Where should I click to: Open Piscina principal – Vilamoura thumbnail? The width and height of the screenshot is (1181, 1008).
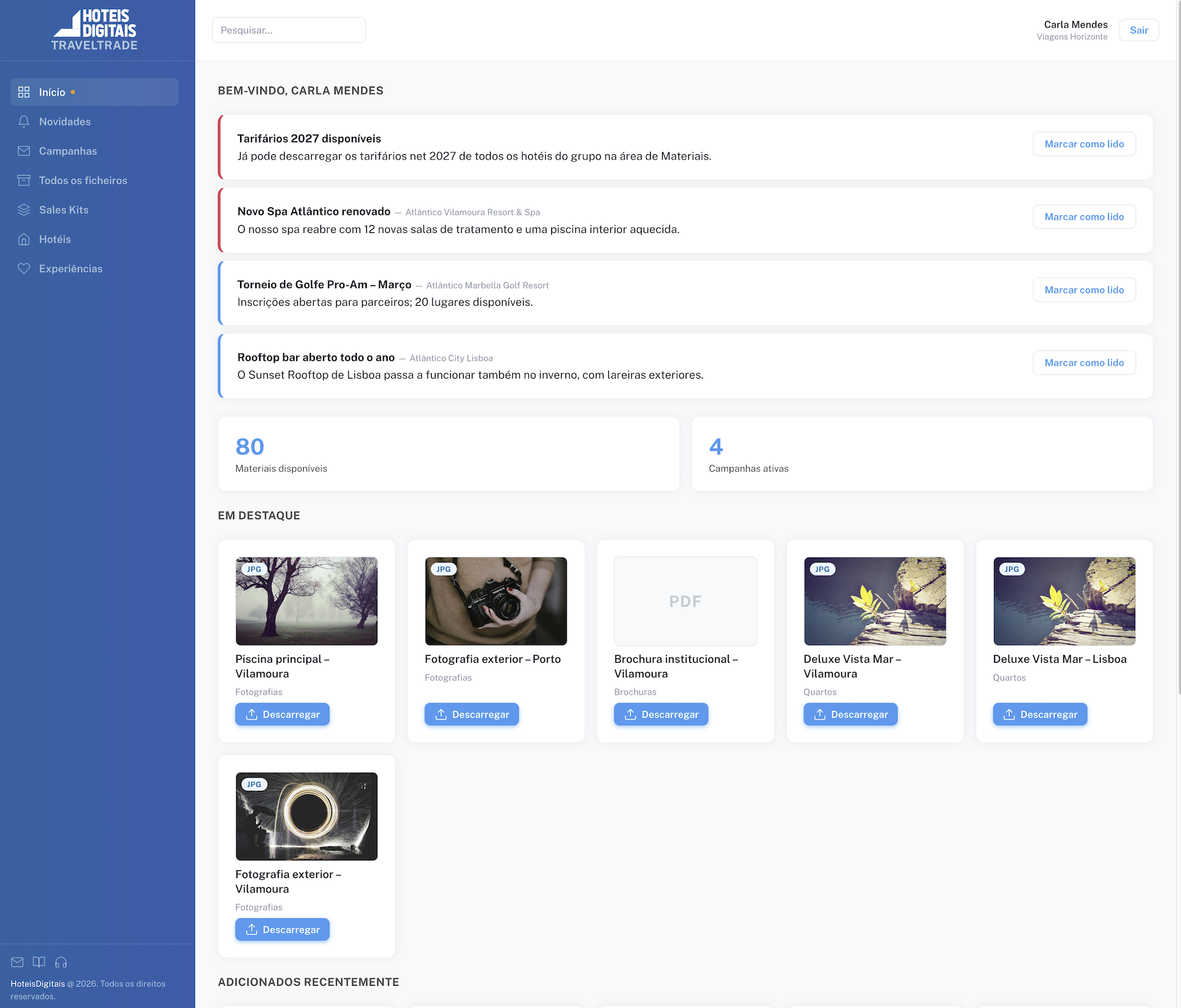306,601
